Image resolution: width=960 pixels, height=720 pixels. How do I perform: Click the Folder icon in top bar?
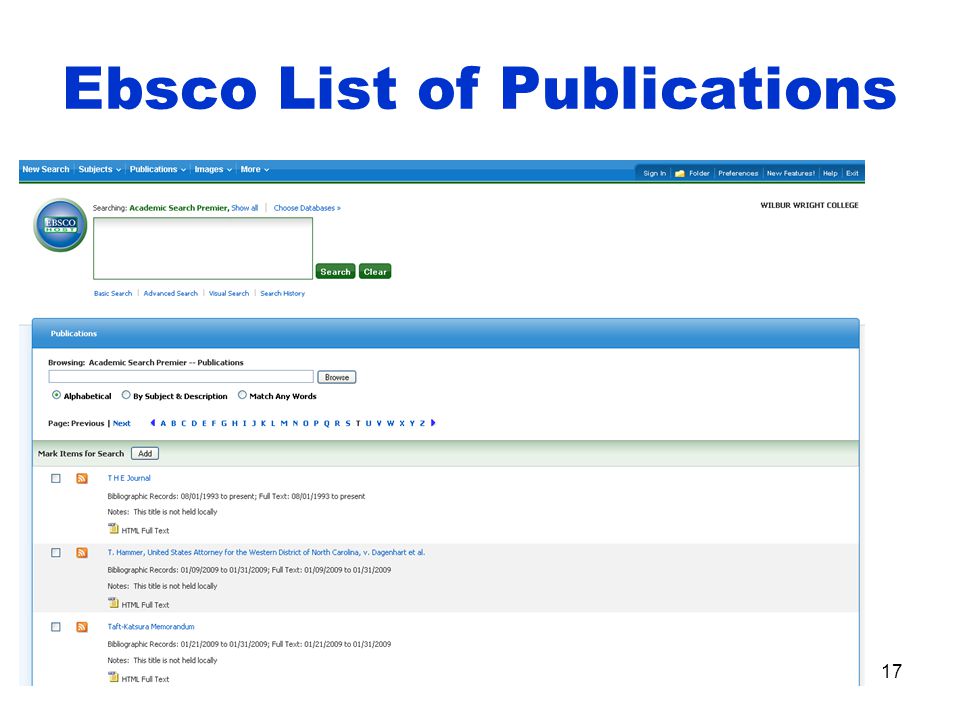tap(680, 173)
